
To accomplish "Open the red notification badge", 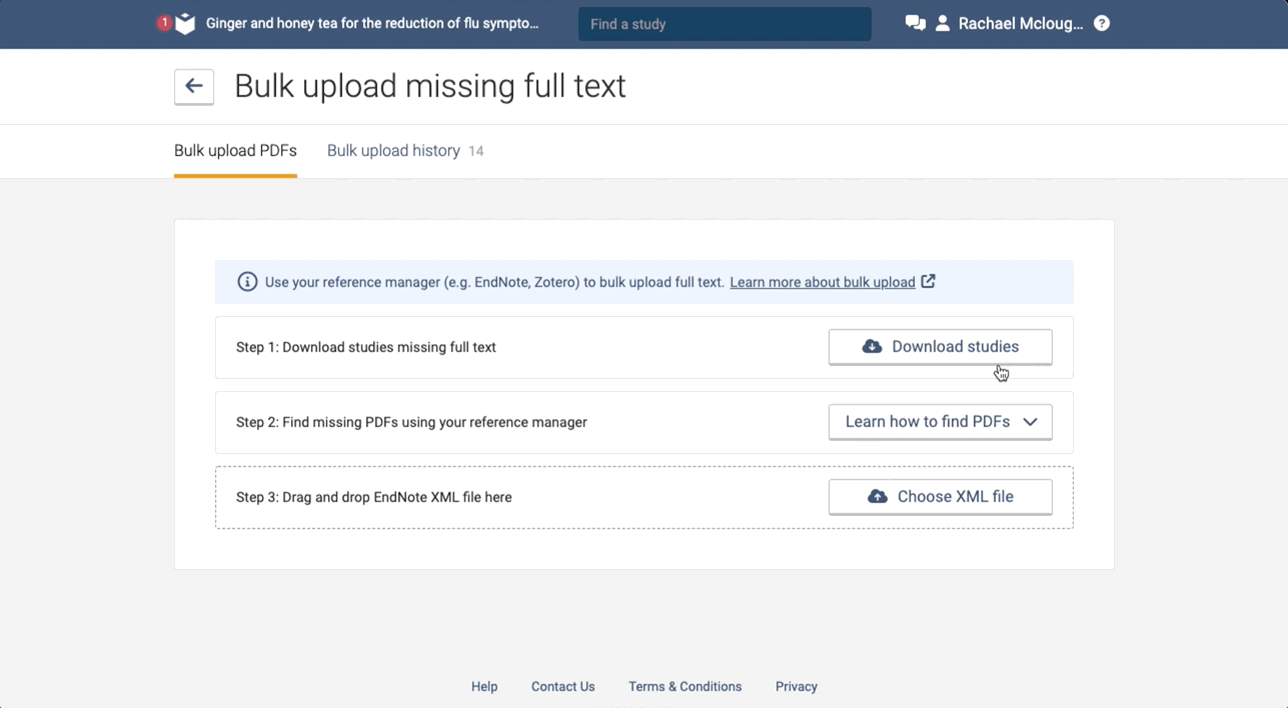I will tap(164, 22).
